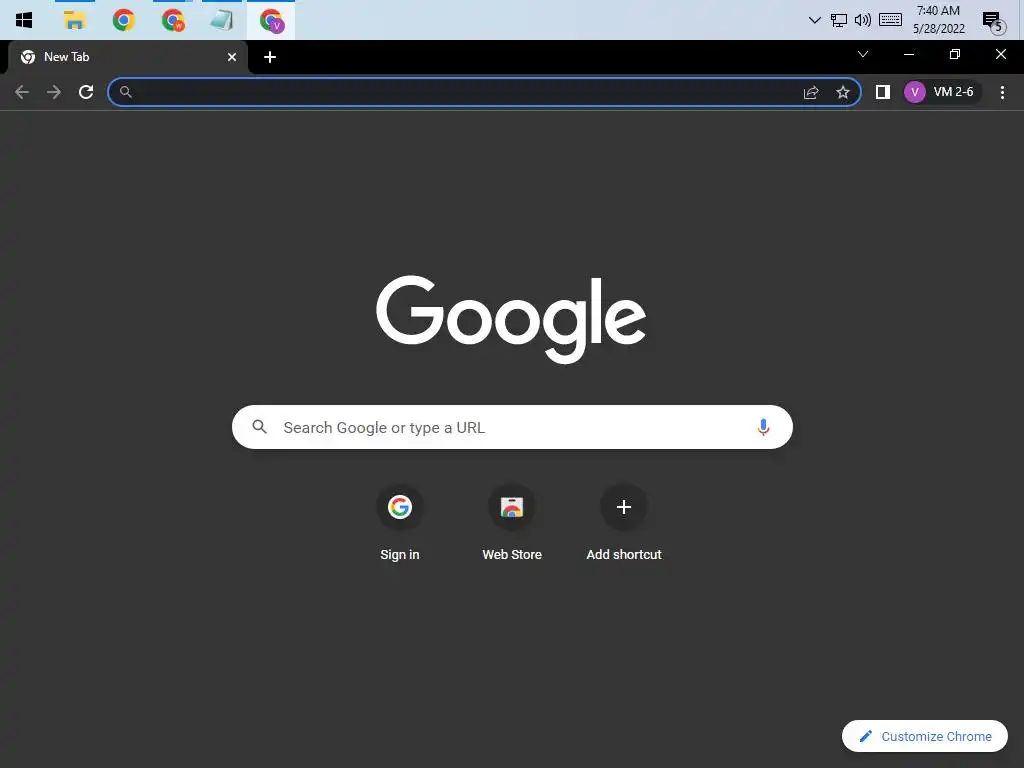Viewport: 1024px width, 768px height.
Task: Open network status in system tray
Action: click(839, 20)
